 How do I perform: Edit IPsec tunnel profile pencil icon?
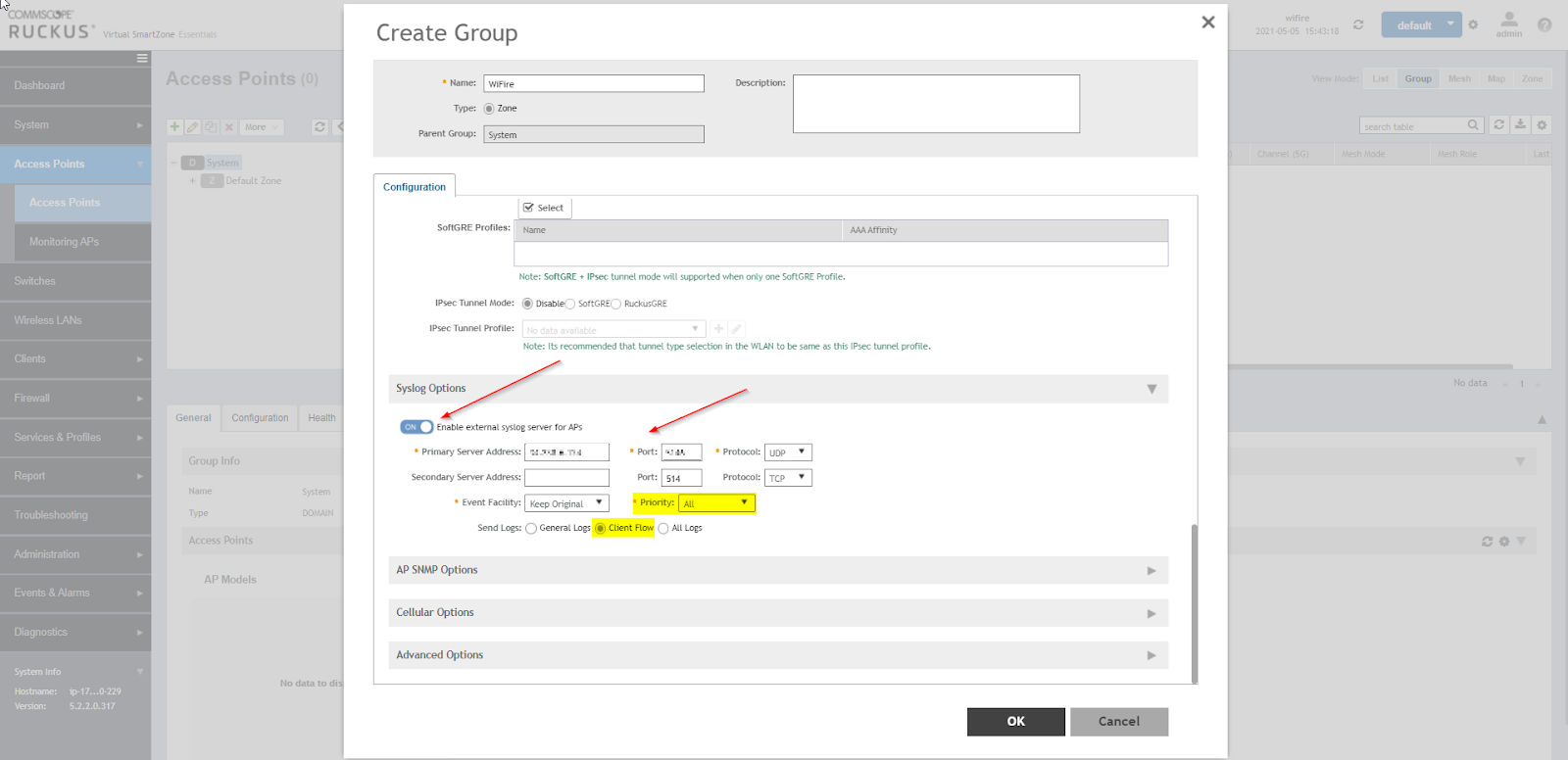coord(736,329)
